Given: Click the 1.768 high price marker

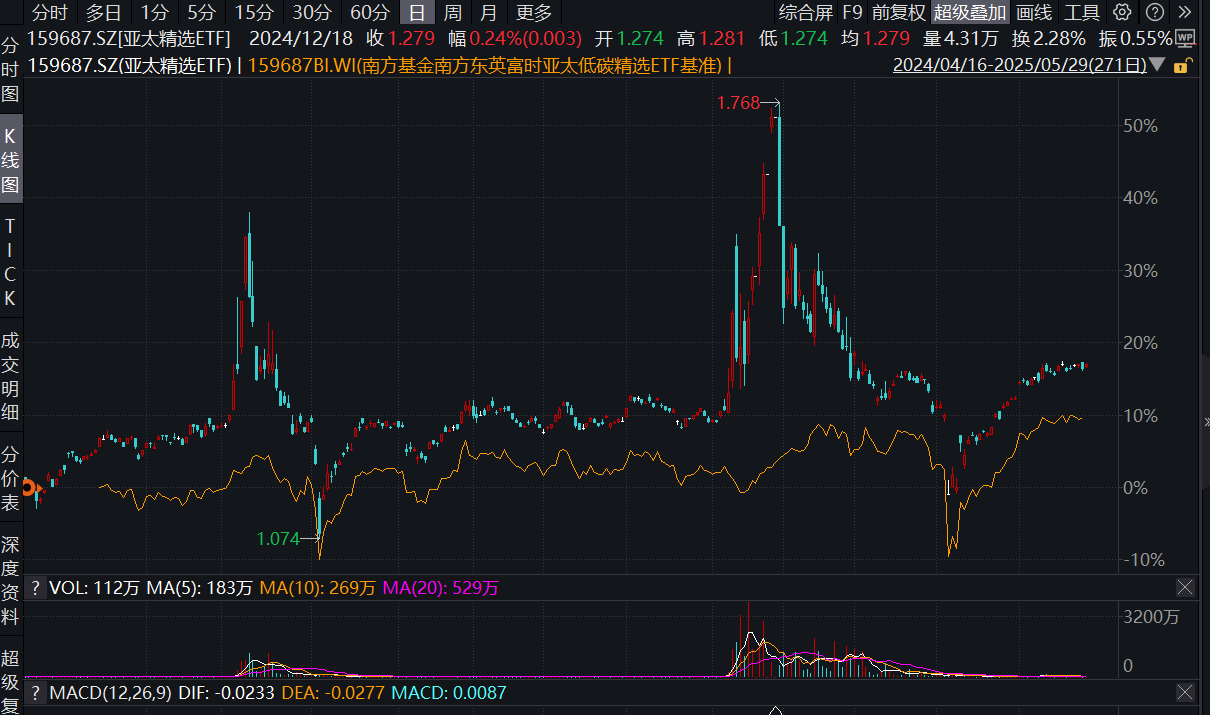Looking at the screenshot, I should pyautogui.click(x=738, y=103).
